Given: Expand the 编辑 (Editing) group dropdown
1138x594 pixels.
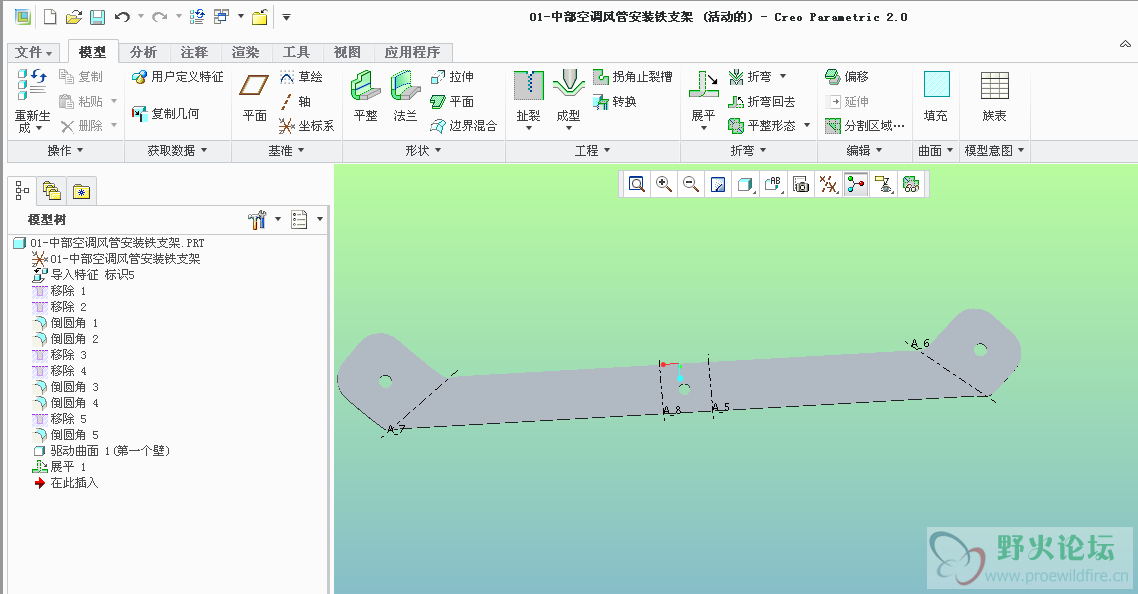Looking at the screenshot, I should 864,150.
